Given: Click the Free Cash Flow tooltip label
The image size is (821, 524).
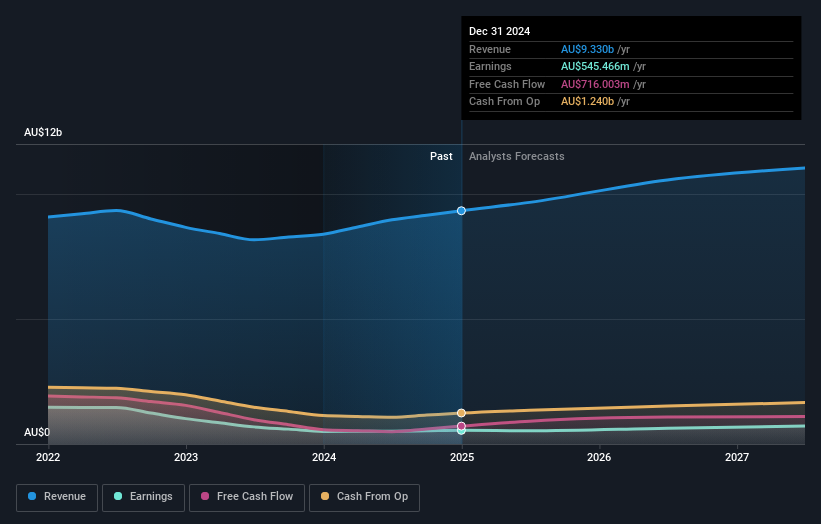Looking at the screenshot, I should coord(507,84).
